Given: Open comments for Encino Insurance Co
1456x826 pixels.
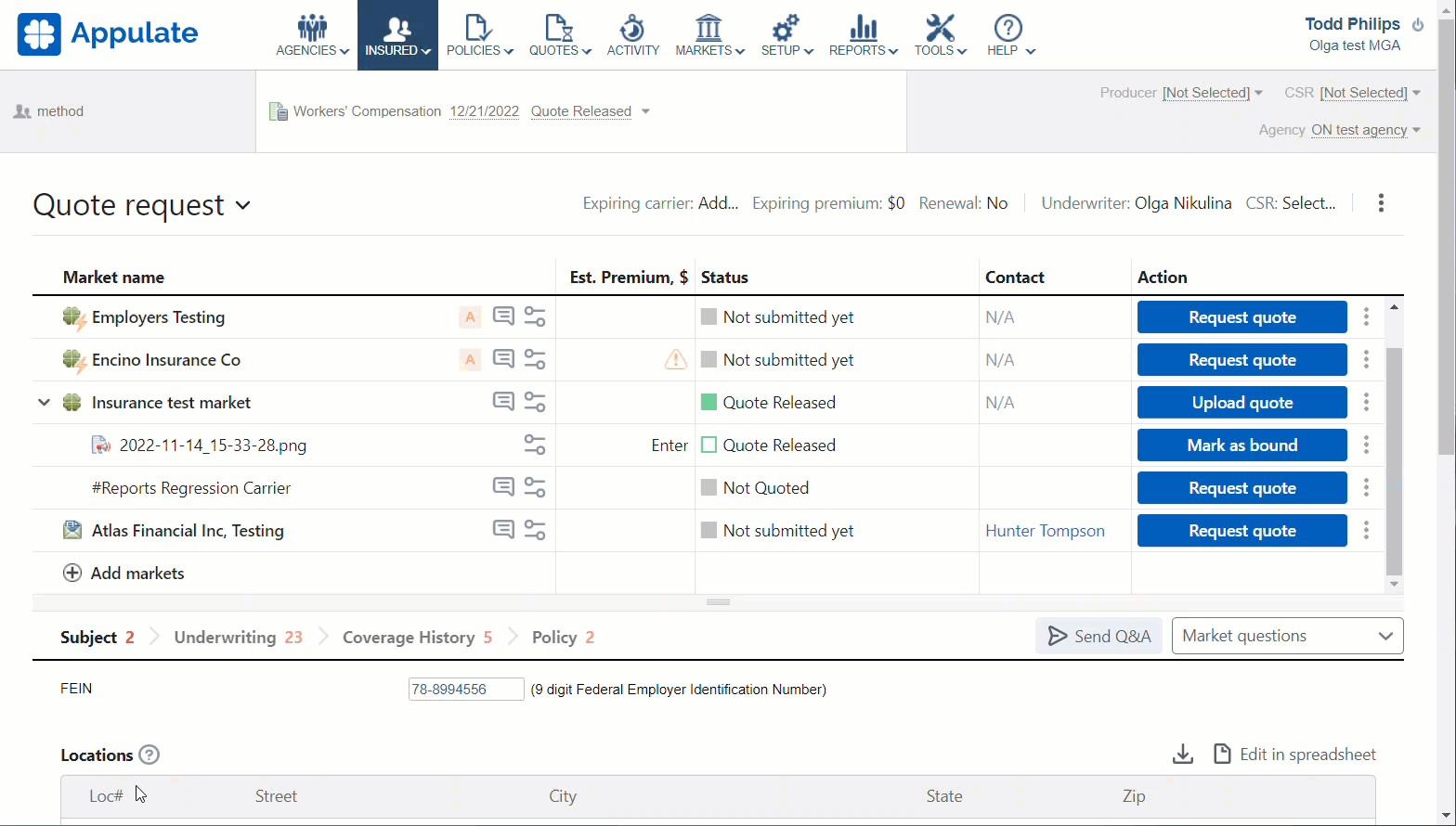Looking at the screenshot, I should pyautogui.click(x=503, y=359).
